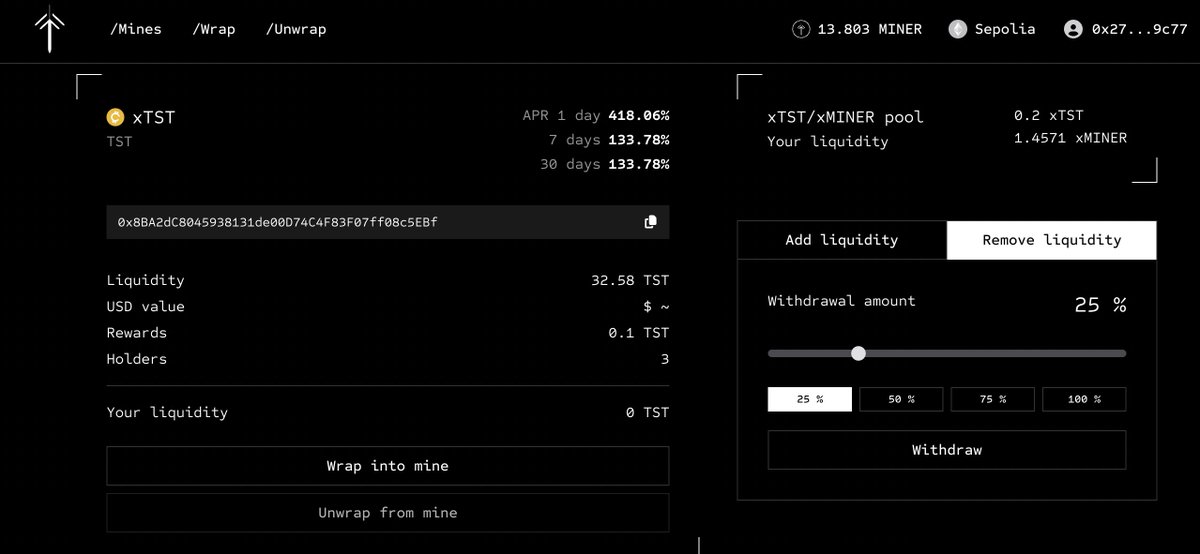Copy the xTST contract address
1200x554 pixels.
tap(651, 222)
